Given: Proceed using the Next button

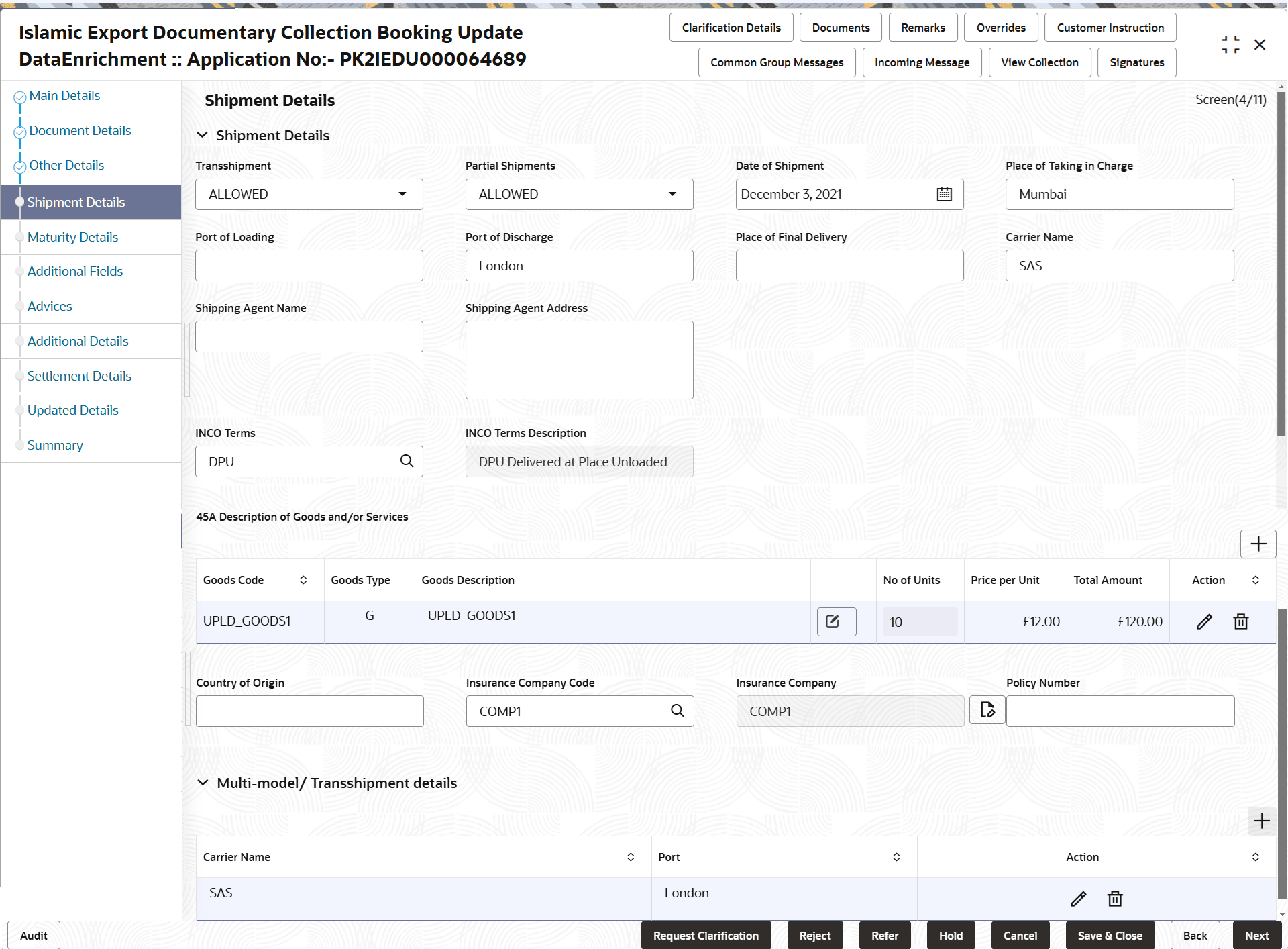Looking at the screenshot, I should (1256, 935).
